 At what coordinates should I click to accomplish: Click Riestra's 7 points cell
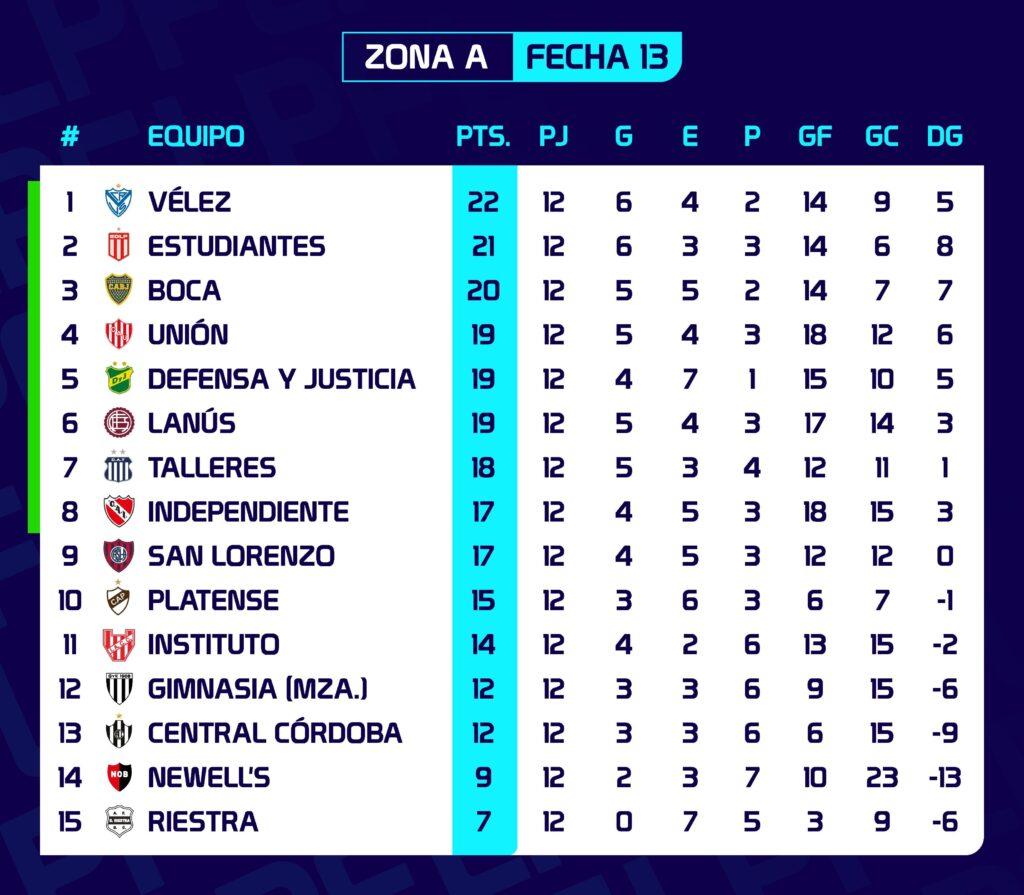click(x=483, y=822)
